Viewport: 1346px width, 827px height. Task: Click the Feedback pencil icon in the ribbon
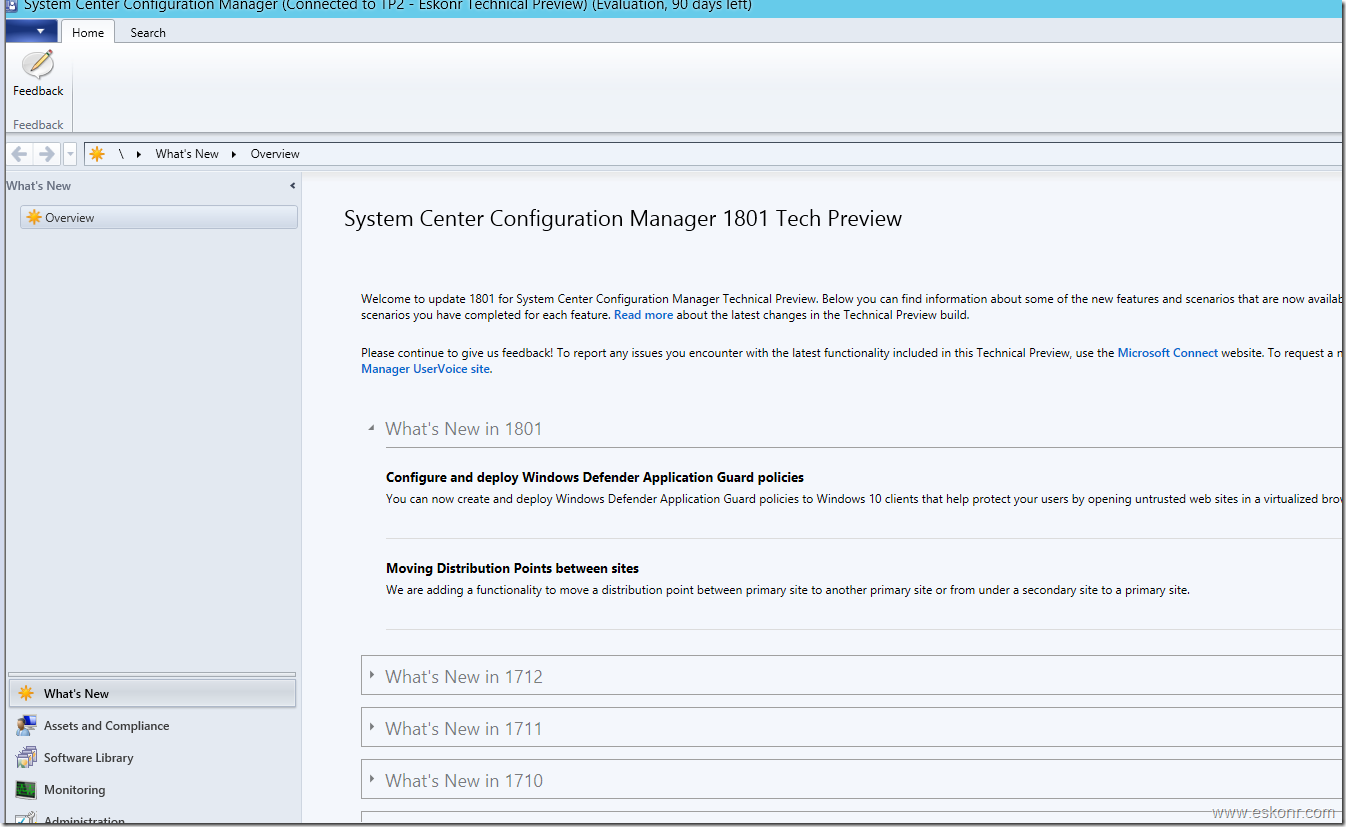point(38,65)
